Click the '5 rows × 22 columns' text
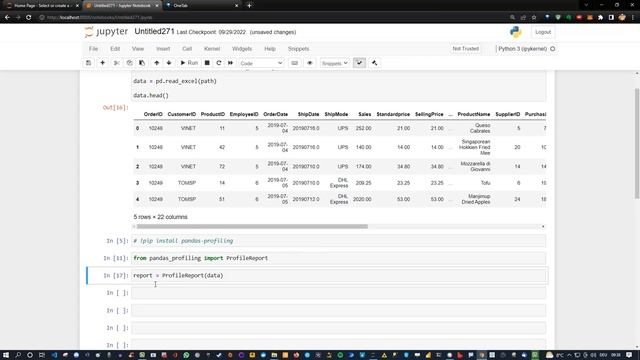Viewport: 640px width, 360px height. (160, 217)
